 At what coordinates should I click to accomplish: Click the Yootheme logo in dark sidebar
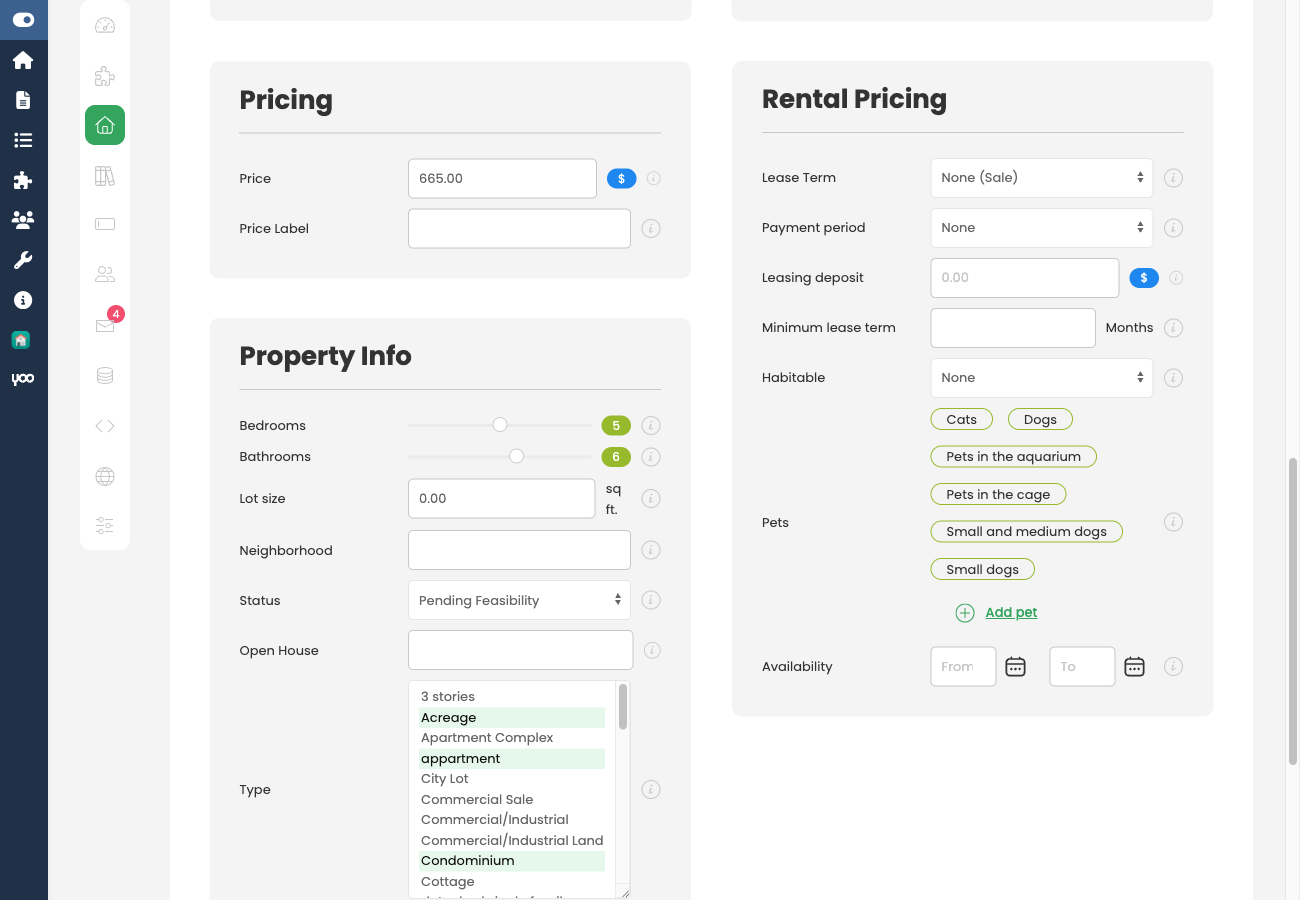[x=22, y=378]
